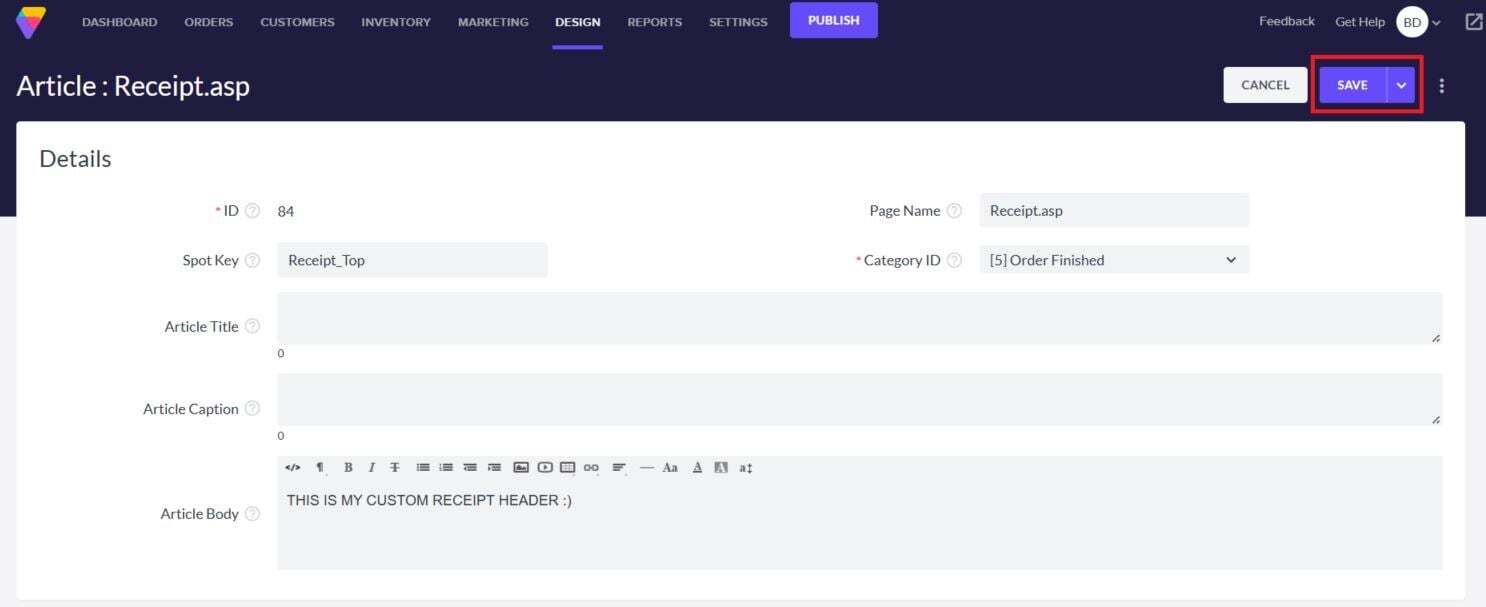Open the Orders menu
This screenshot has width=1486, height=607.
tap(208, 22)
